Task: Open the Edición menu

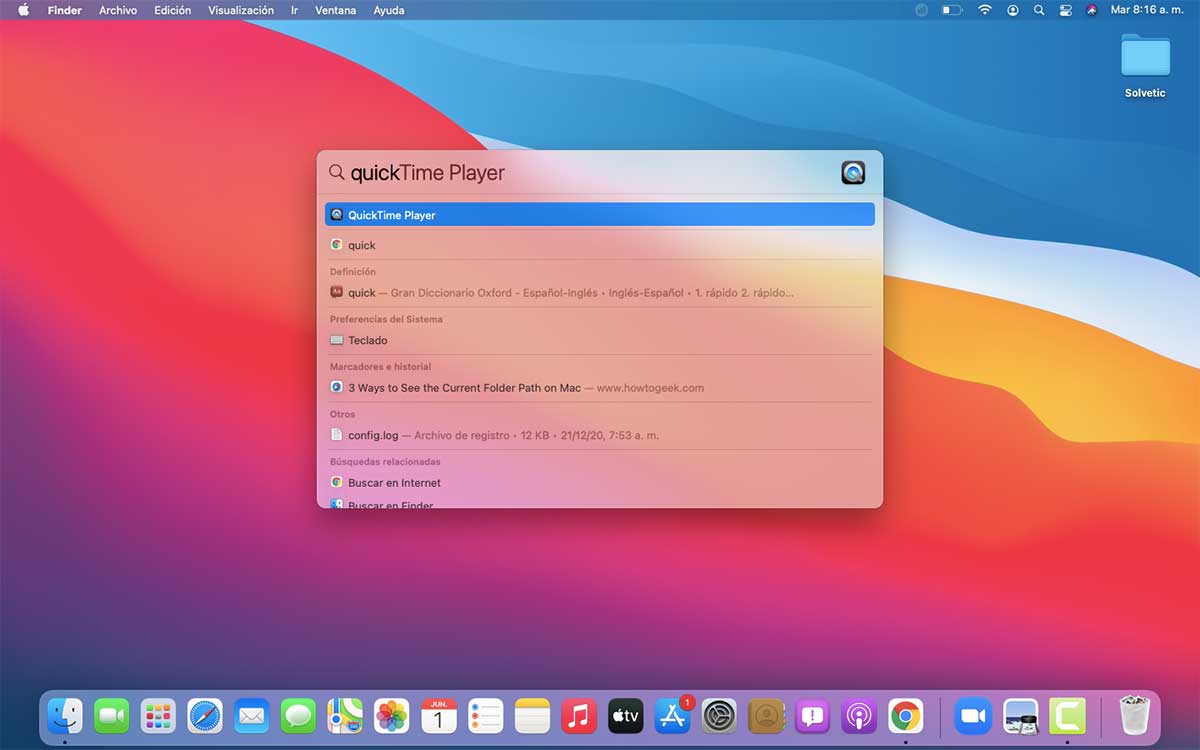Action: point(172,10)
